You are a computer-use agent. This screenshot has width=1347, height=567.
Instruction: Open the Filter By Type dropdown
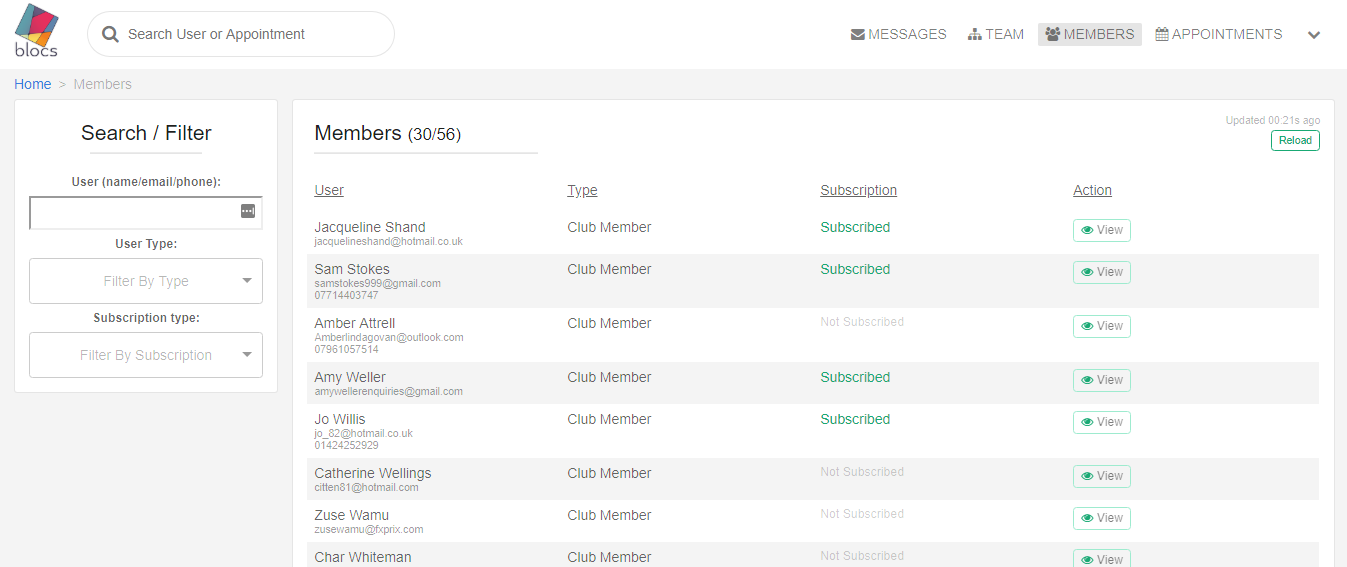pyautogui.click(x=146, y=281)
